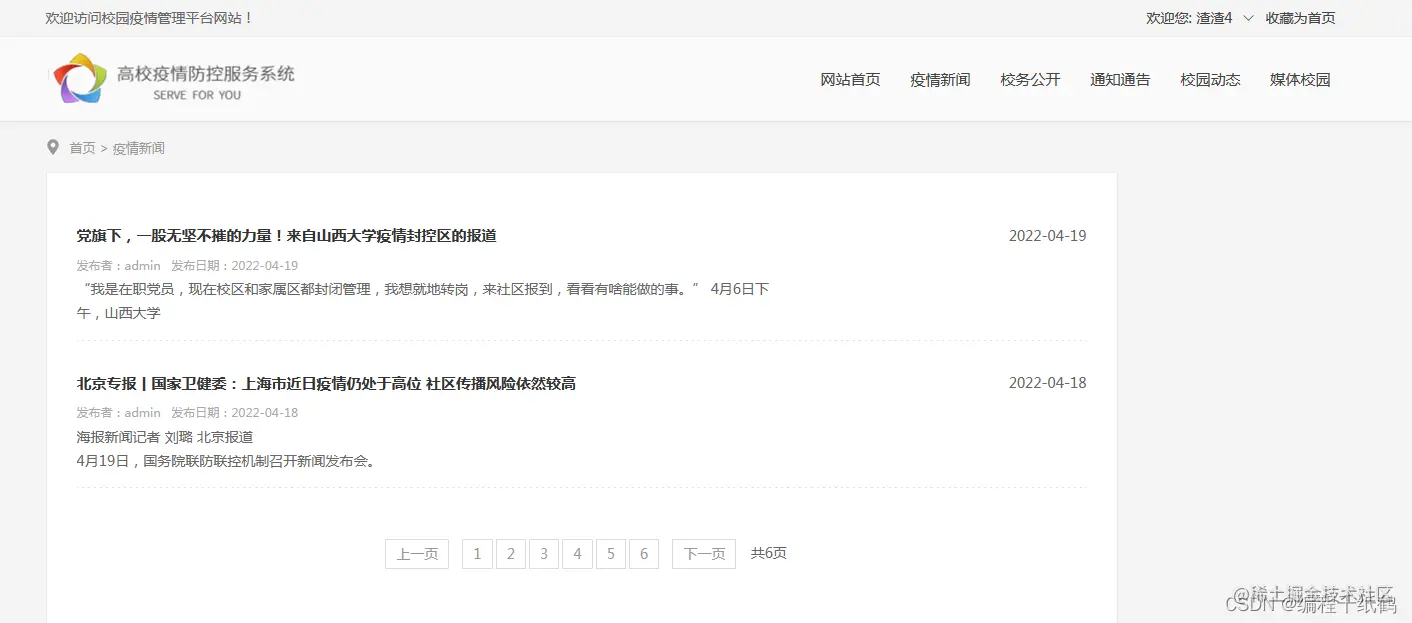Click the colorful pentagon site logo
The height and width of the screenshot is (623, 1412).
point(80,79)
